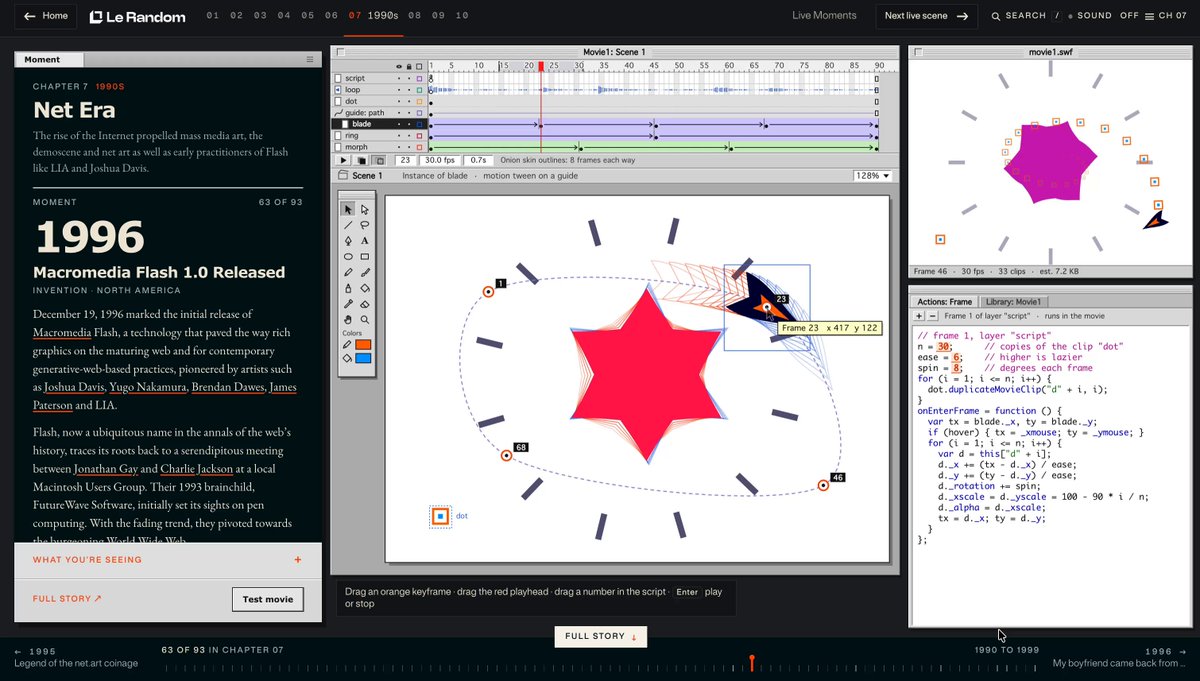Choose the Paint Bucket tool
The image size is (1200, 681).
point(365,288)
